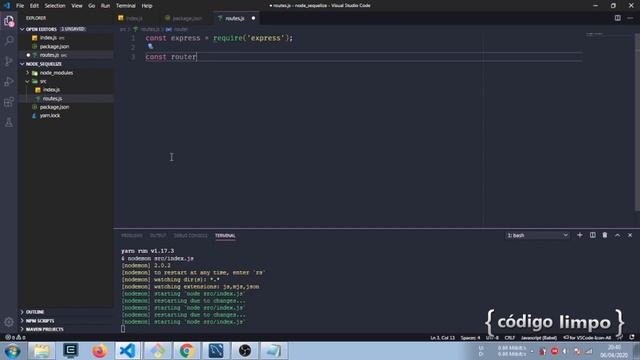The height and width of the screenshot is (360, 640).
Task: Open the Explorer view in activity bar
Action: pyautogui.click(x=9, y=20)
